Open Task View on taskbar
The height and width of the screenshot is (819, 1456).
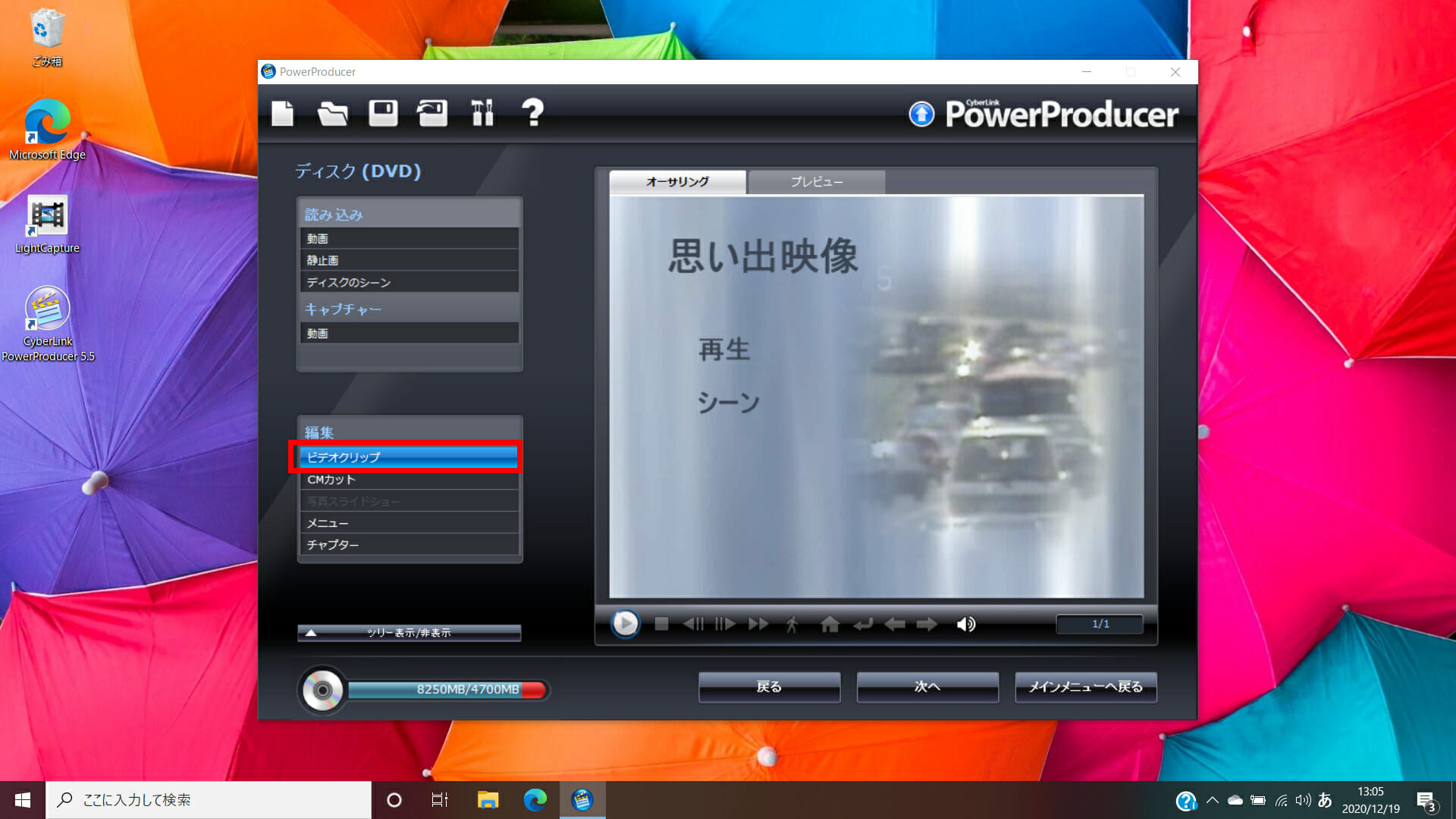click(440, 800)
